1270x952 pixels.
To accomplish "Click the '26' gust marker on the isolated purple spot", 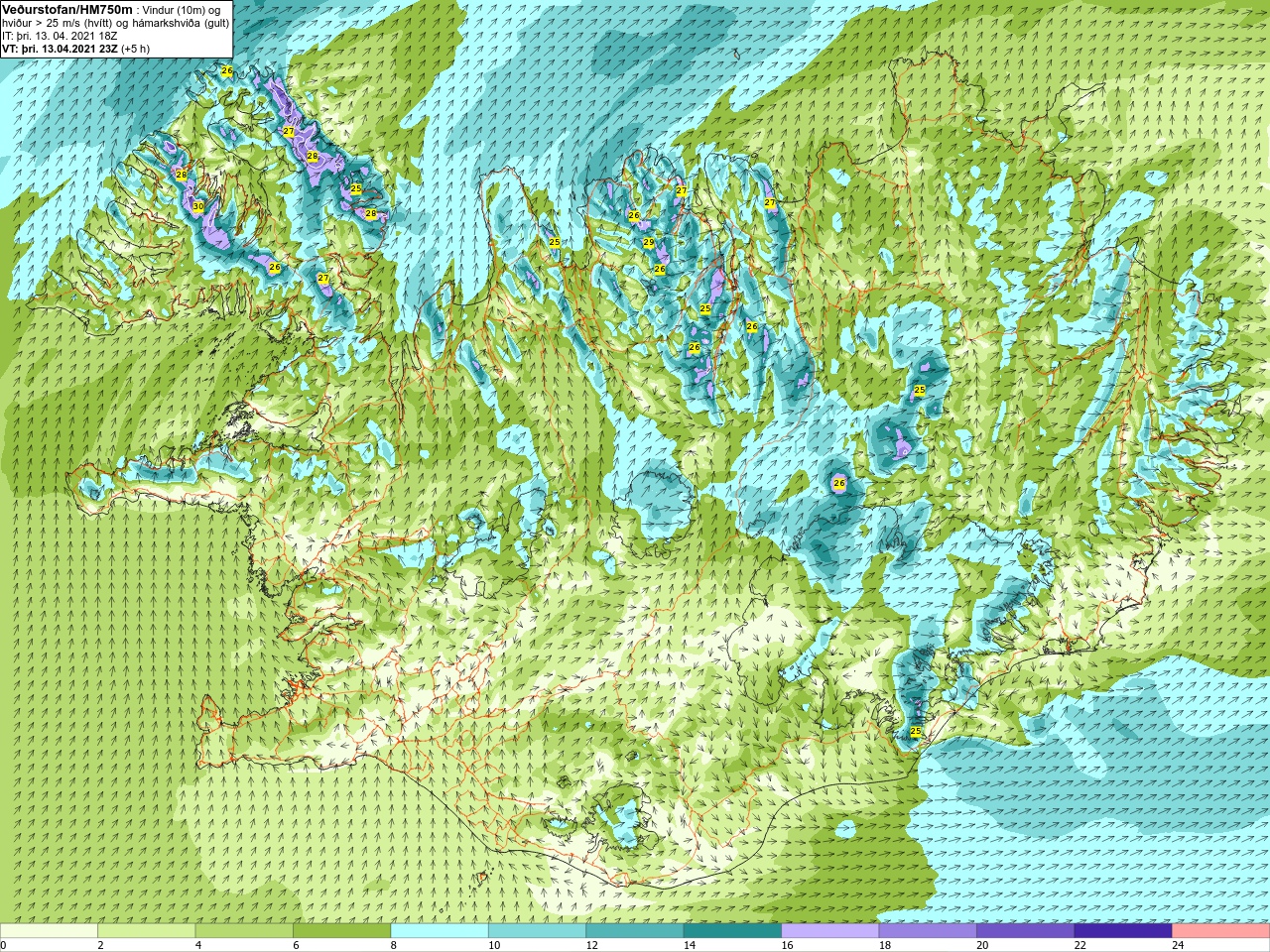I will tap(839, 484).
